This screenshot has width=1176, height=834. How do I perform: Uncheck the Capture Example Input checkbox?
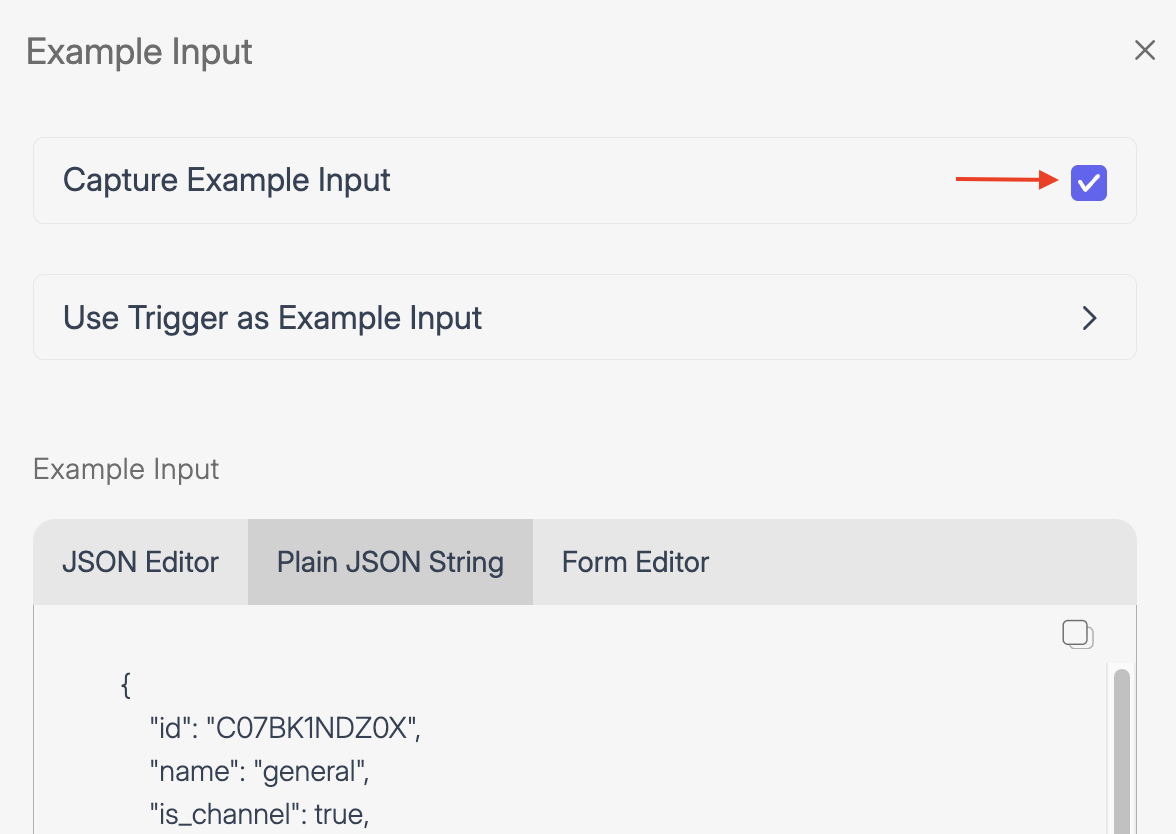1088,183
